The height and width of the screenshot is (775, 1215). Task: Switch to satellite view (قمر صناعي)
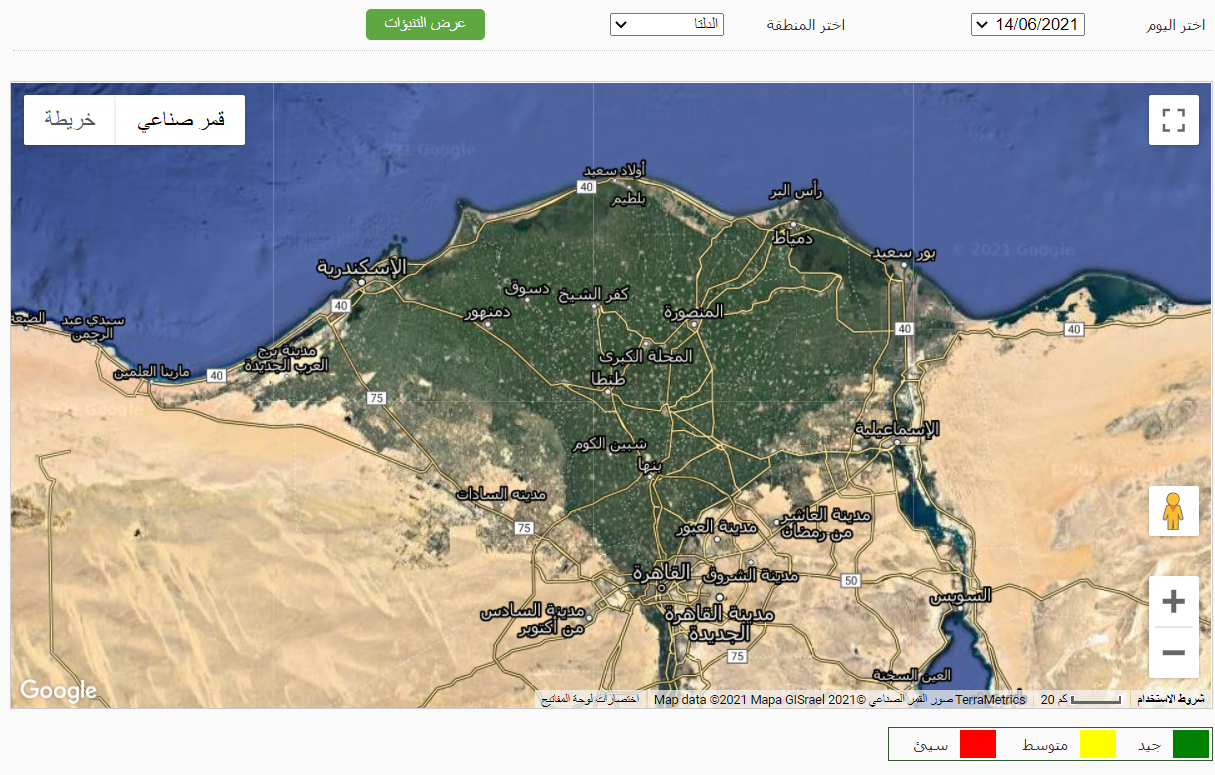point(180,120)
